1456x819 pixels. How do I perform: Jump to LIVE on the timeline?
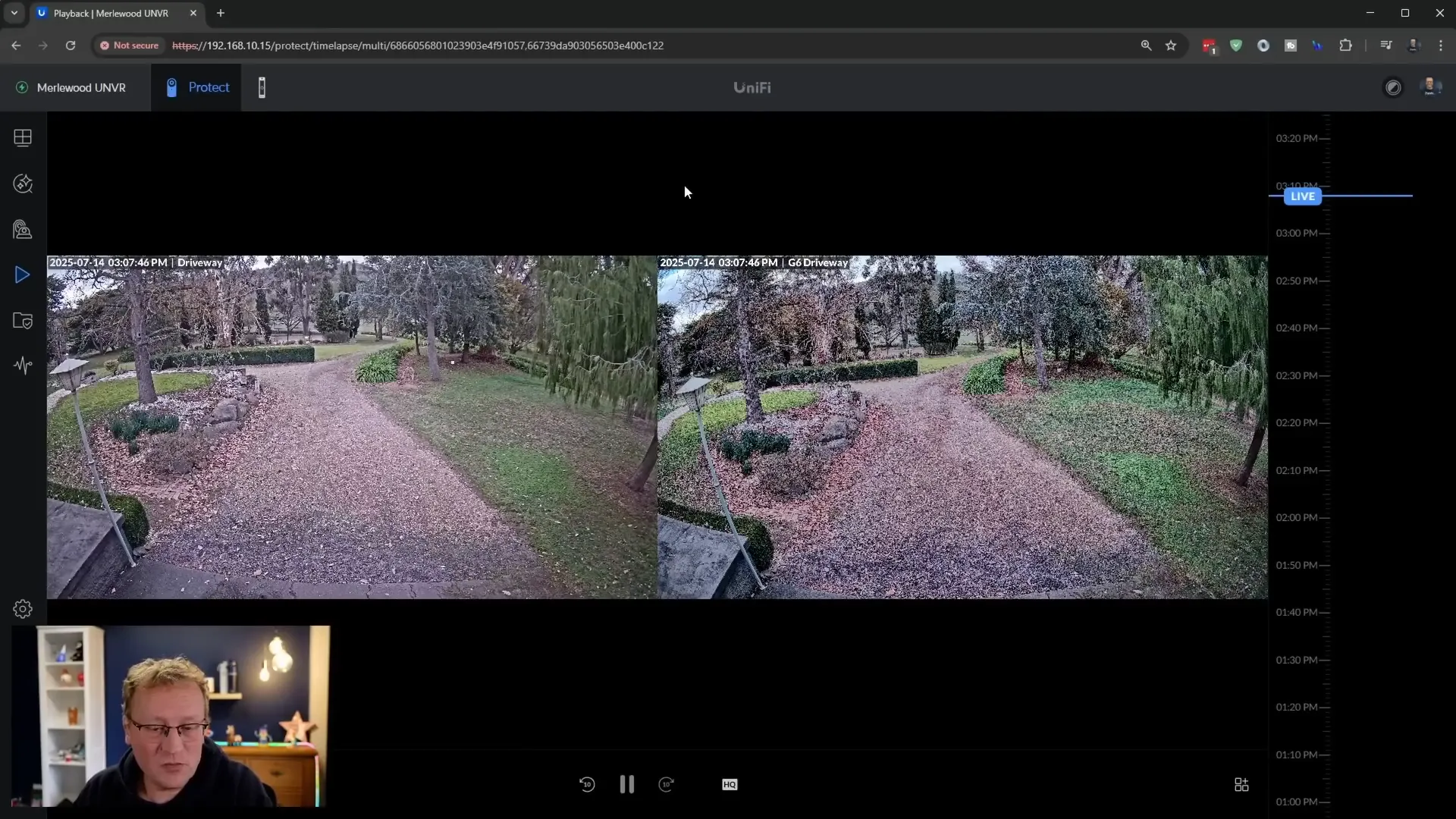pyautogui.click(x=1303, y=196)
